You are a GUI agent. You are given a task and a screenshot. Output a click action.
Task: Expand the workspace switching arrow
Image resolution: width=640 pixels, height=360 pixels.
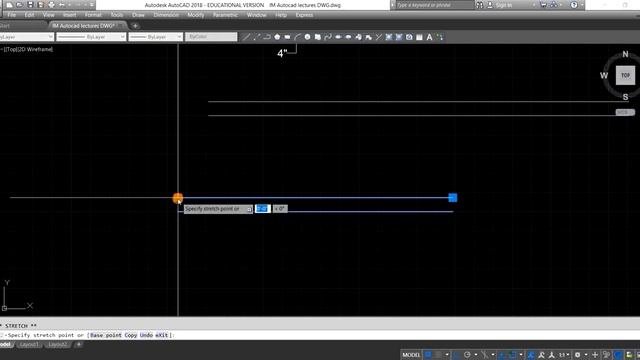point(586,355)
